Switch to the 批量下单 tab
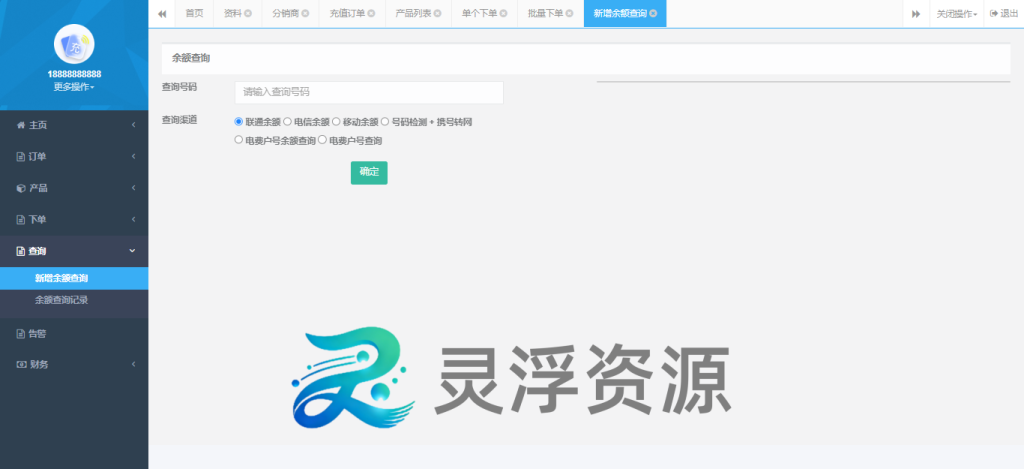 pyautogui.click(x=545, y=14)
